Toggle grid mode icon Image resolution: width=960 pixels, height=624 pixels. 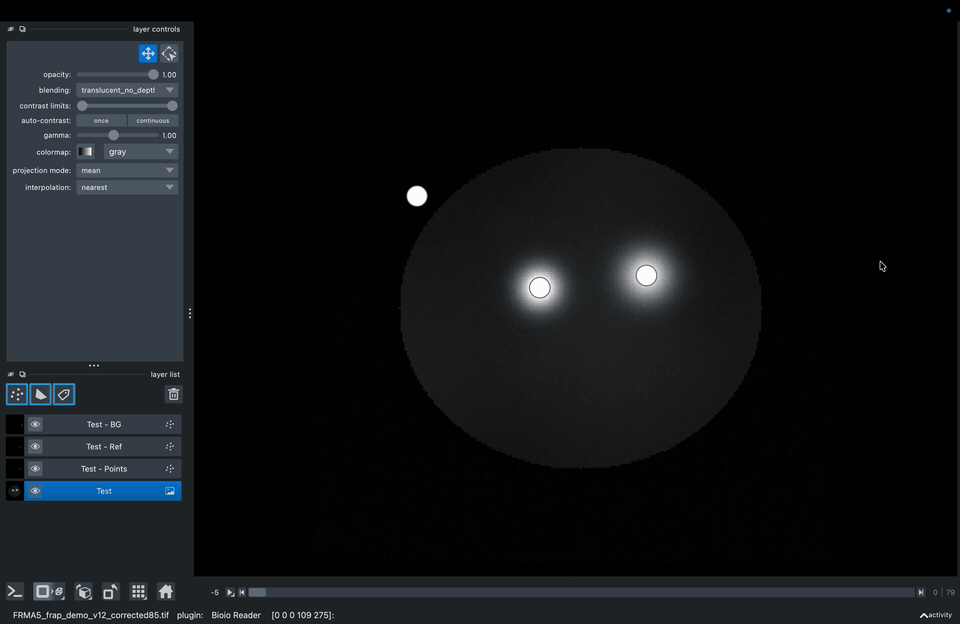click(138, 592)
